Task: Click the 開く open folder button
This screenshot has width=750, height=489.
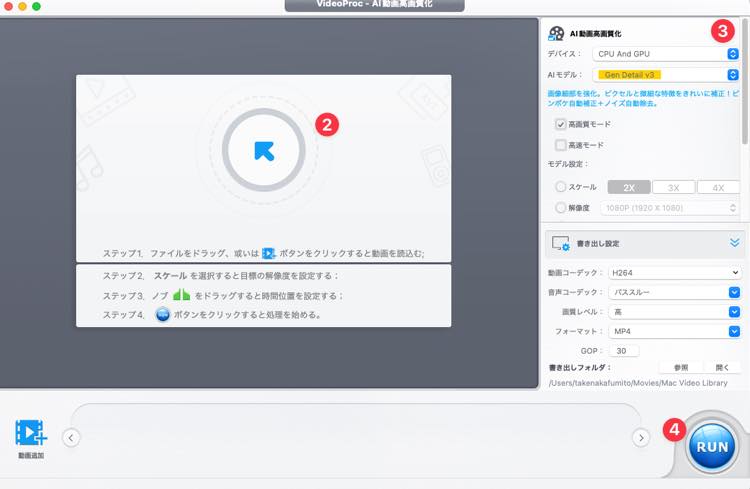Action: [722, 367]
